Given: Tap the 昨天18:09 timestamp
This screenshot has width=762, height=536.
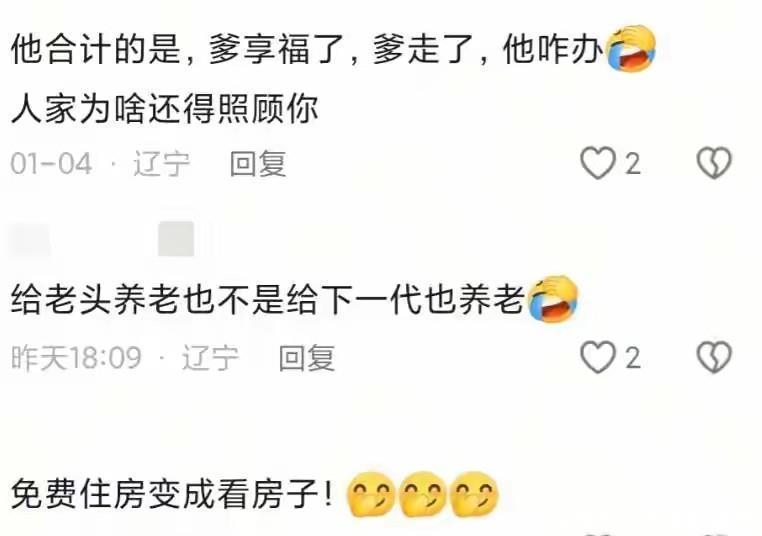Looking at the screenshot, I should coord(76,358).
